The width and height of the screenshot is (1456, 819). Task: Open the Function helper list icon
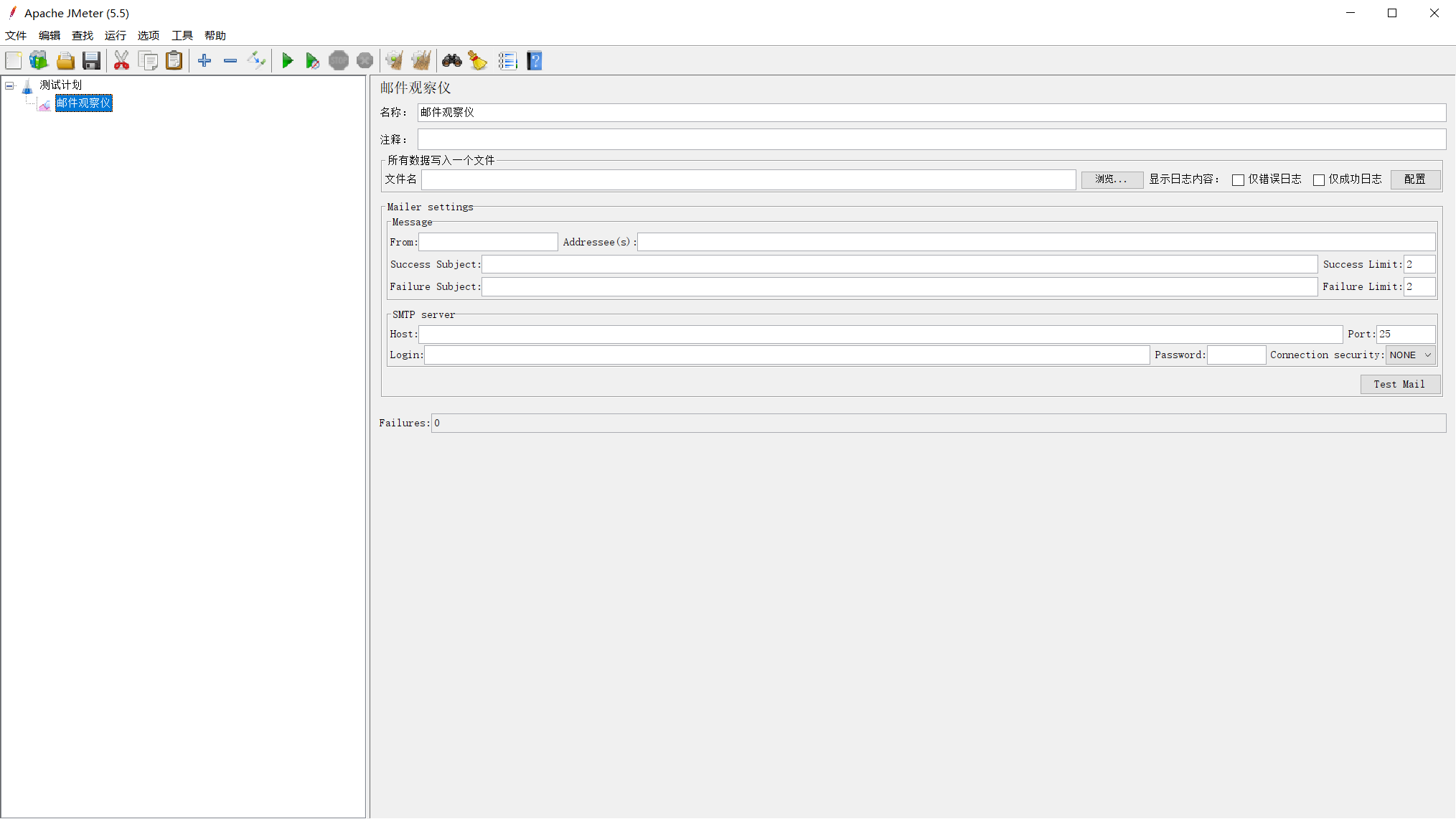[x=507, y=61]
